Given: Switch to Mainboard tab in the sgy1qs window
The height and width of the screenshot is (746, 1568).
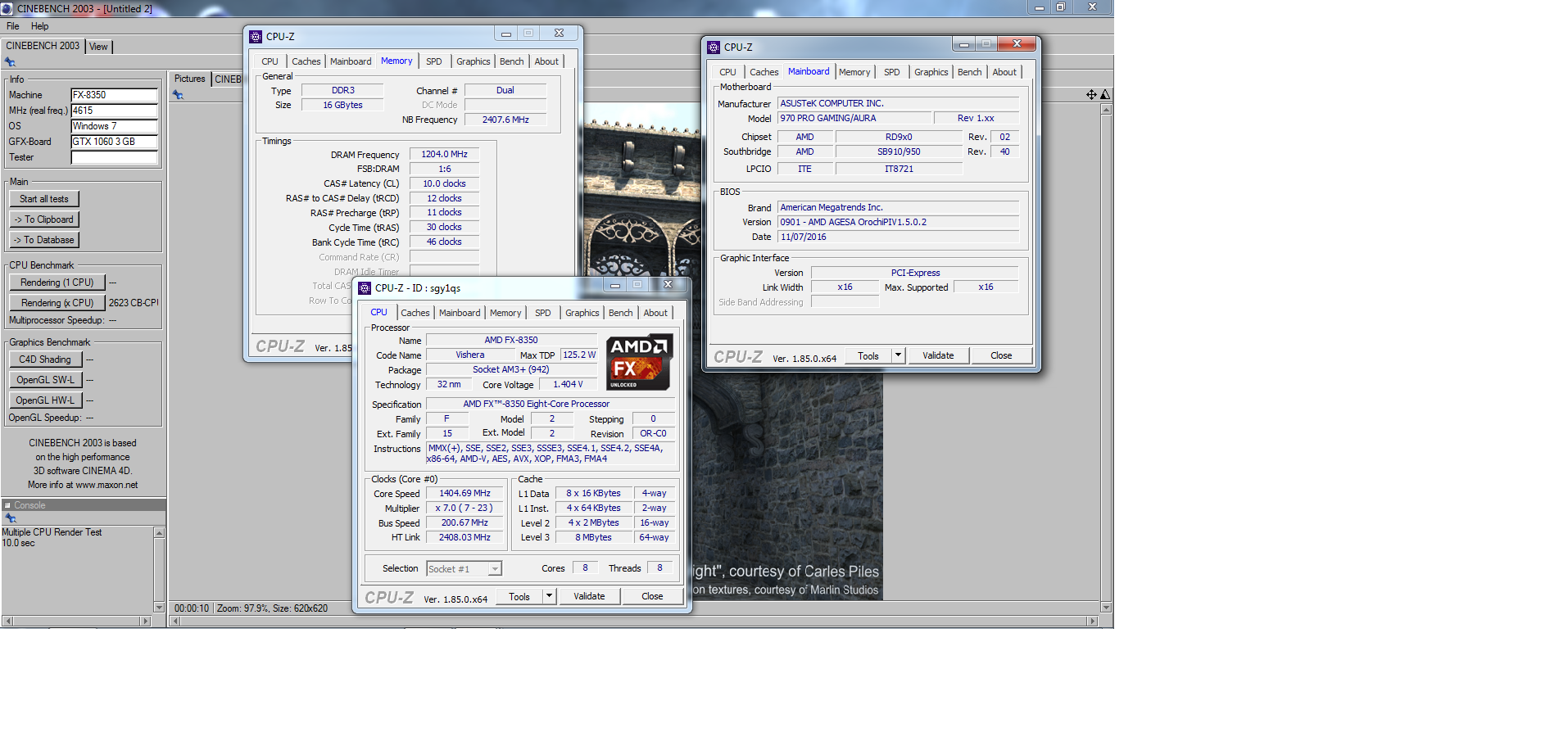Looking at the screenshot, I should point(460,313).
